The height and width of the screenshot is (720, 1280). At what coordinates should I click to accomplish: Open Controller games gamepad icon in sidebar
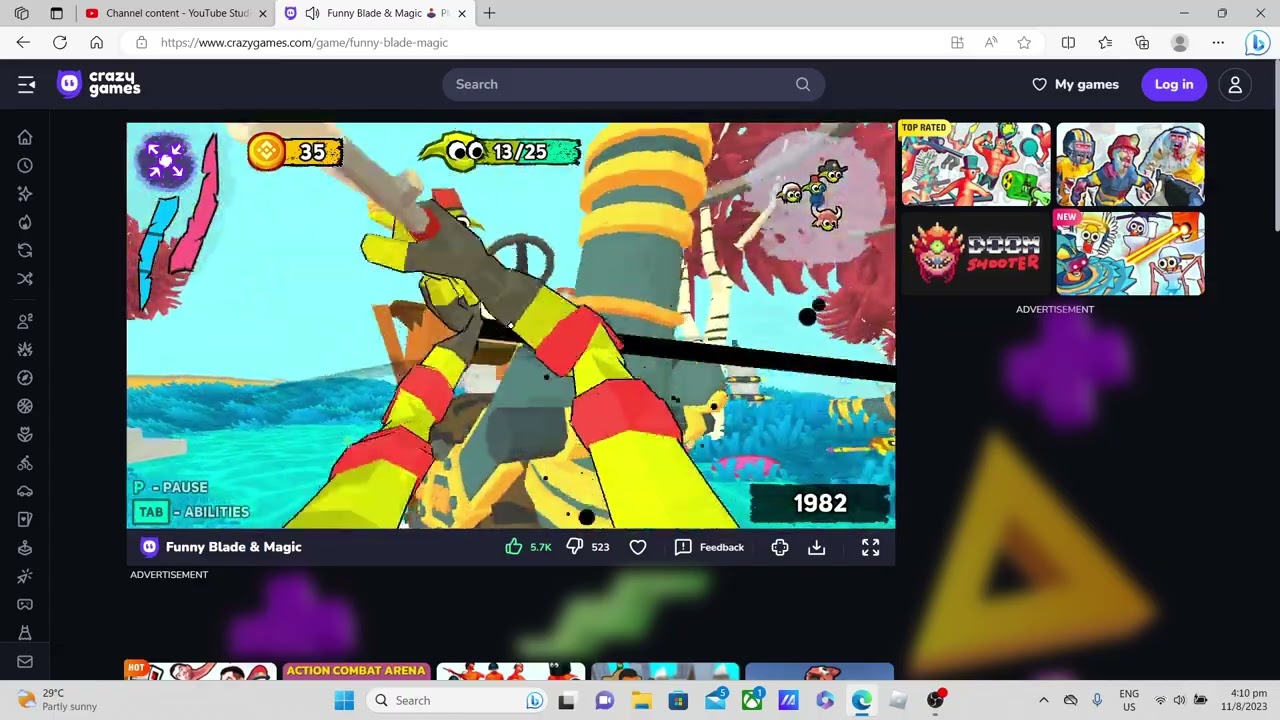[x=25, y=604]
